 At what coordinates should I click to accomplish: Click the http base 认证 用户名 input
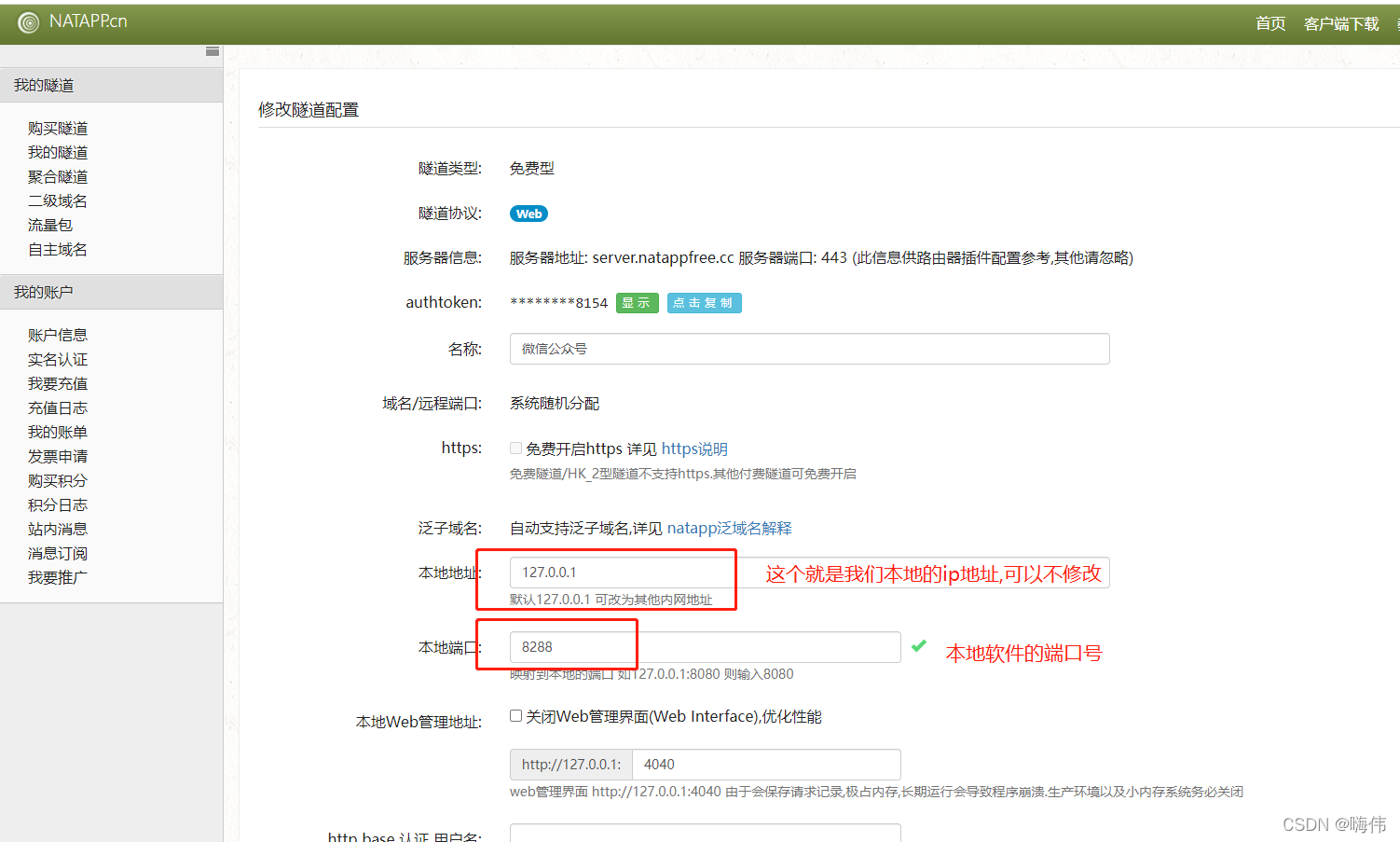[705, 833]
